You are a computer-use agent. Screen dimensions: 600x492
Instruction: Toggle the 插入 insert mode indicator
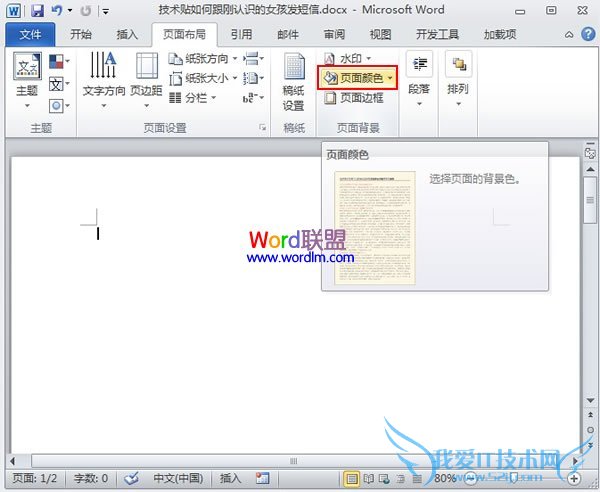tap(230, 478)
